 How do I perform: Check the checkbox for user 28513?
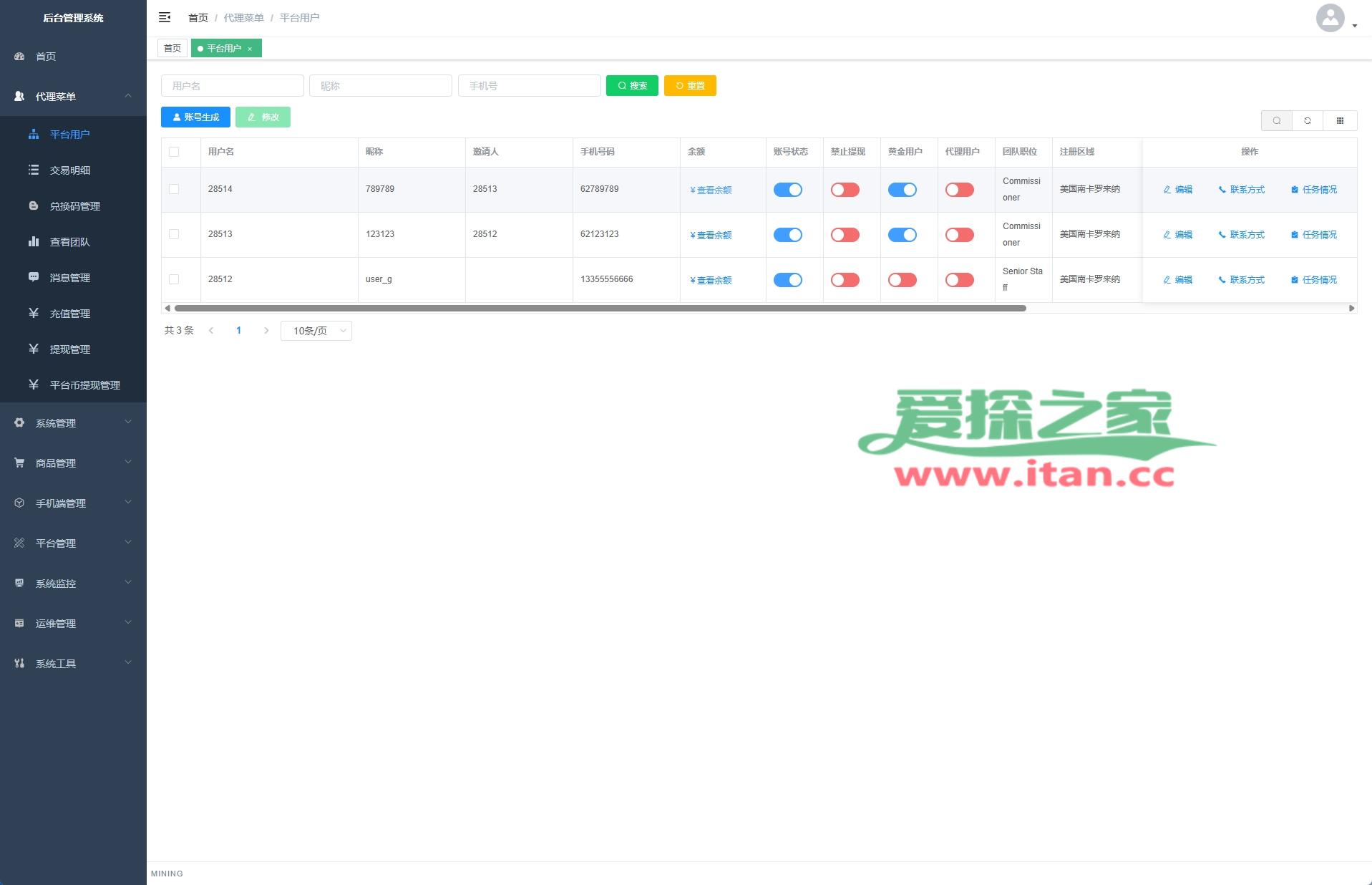[174, 234]
